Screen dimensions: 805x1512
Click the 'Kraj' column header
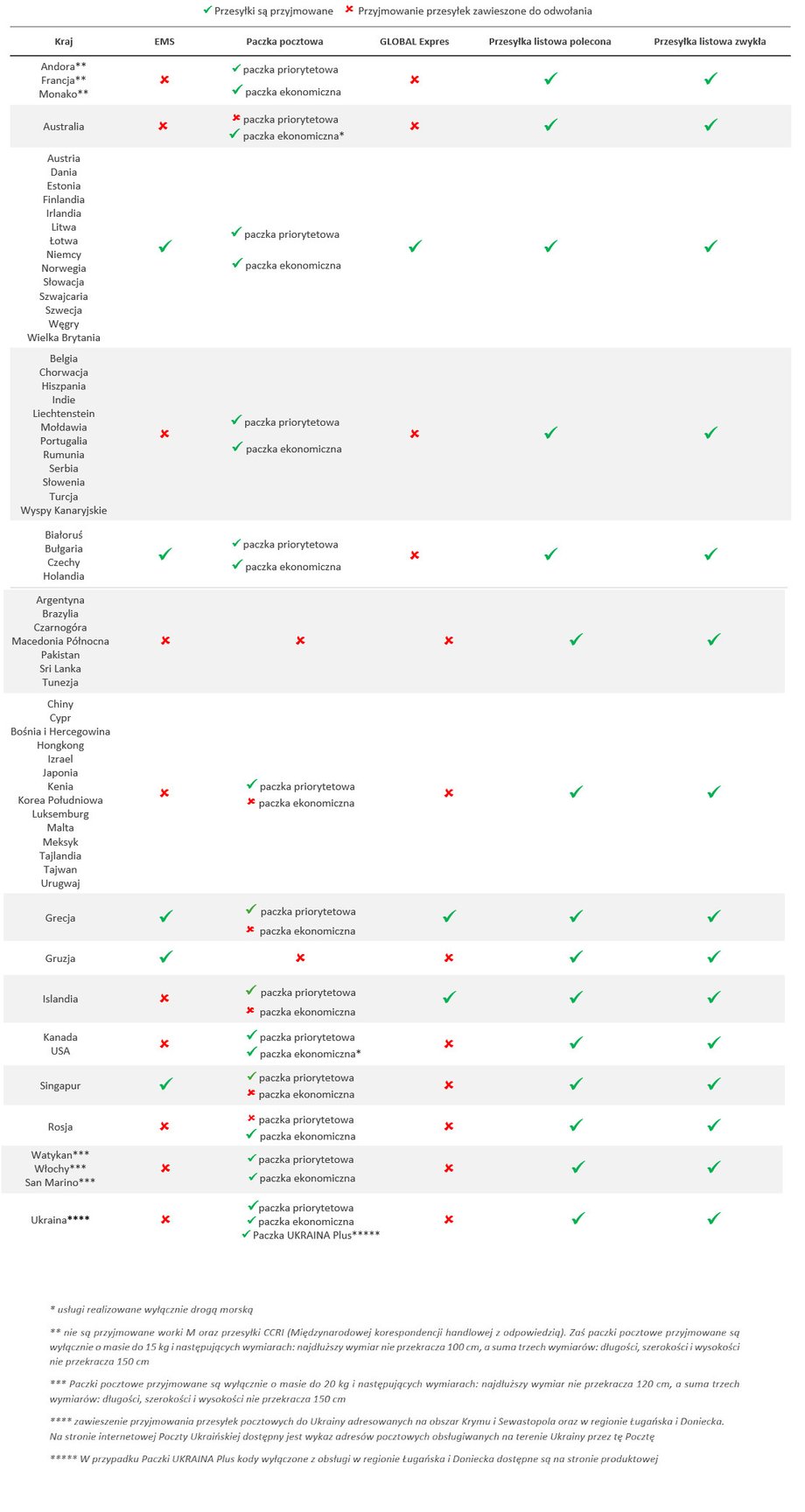point(64,41)
